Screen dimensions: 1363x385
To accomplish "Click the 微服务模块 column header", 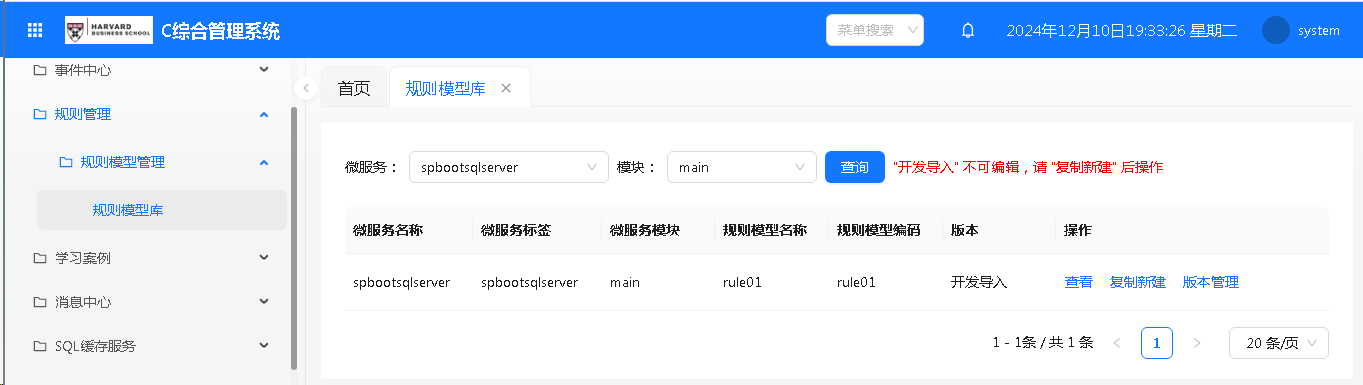I will pyautogui.click(x=645, y=230).
